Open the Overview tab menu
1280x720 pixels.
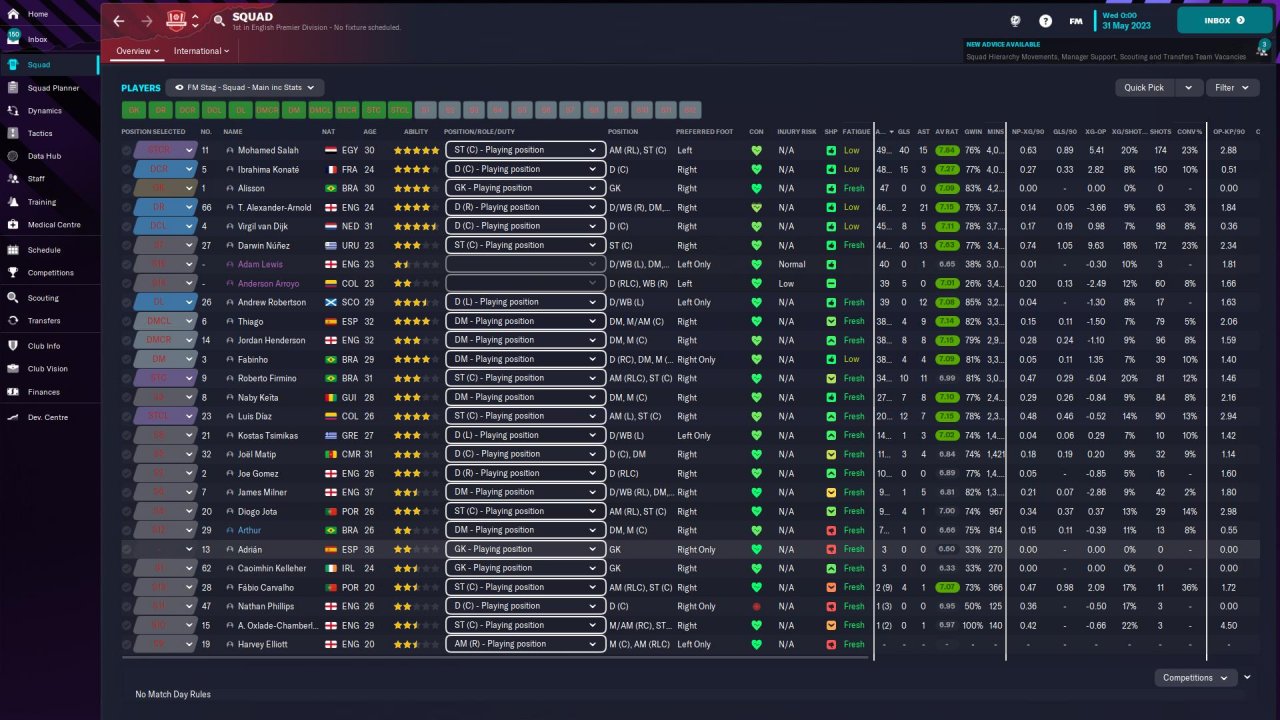[137, 51]
